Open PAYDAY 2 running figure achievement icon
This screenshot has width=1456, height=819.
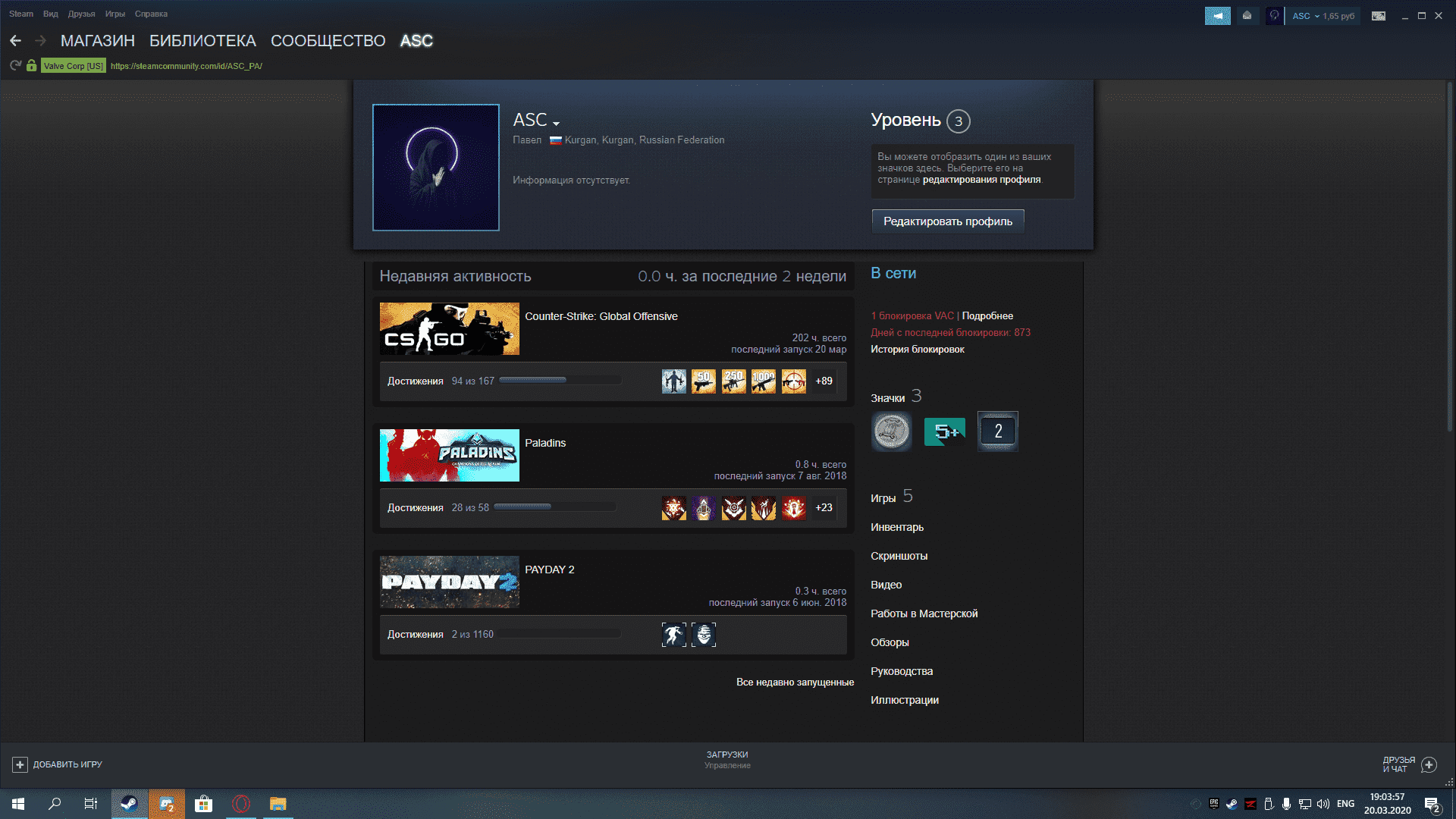pyautogui.click(x=673, y=635)
